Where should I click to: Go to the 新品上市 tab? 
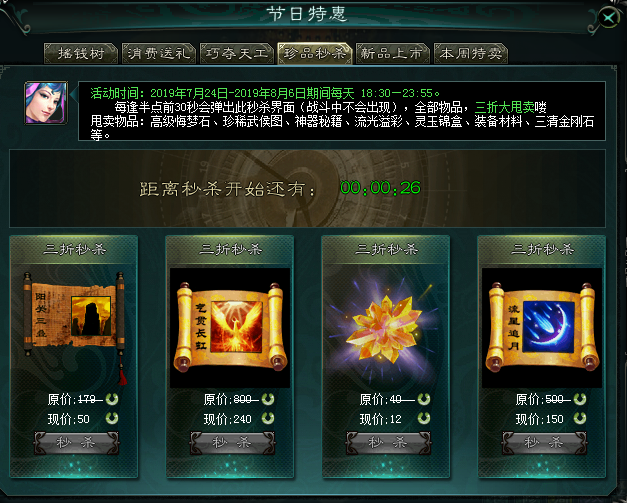point(392,54)
